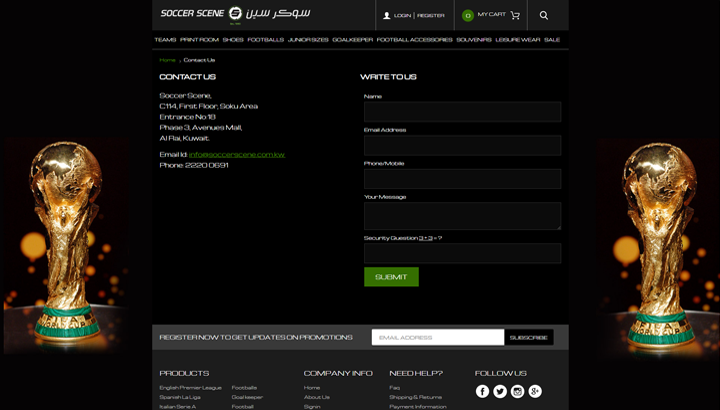Open the Facebook social icon
Image resolution: width=720 pixels, height=410 pixels.
482,391
